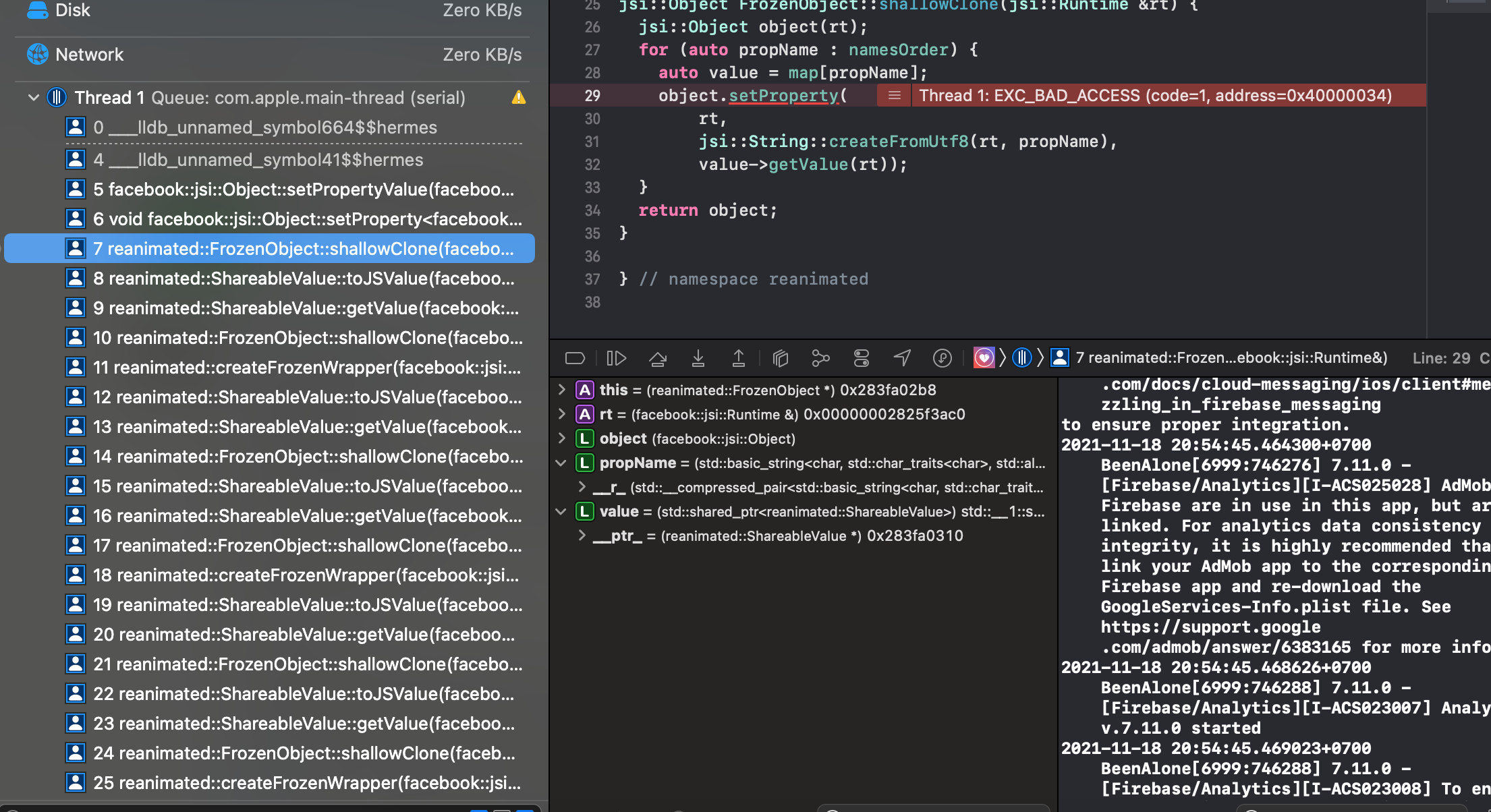Click the warning indicator next to Thread 1

tap(518, 97)
